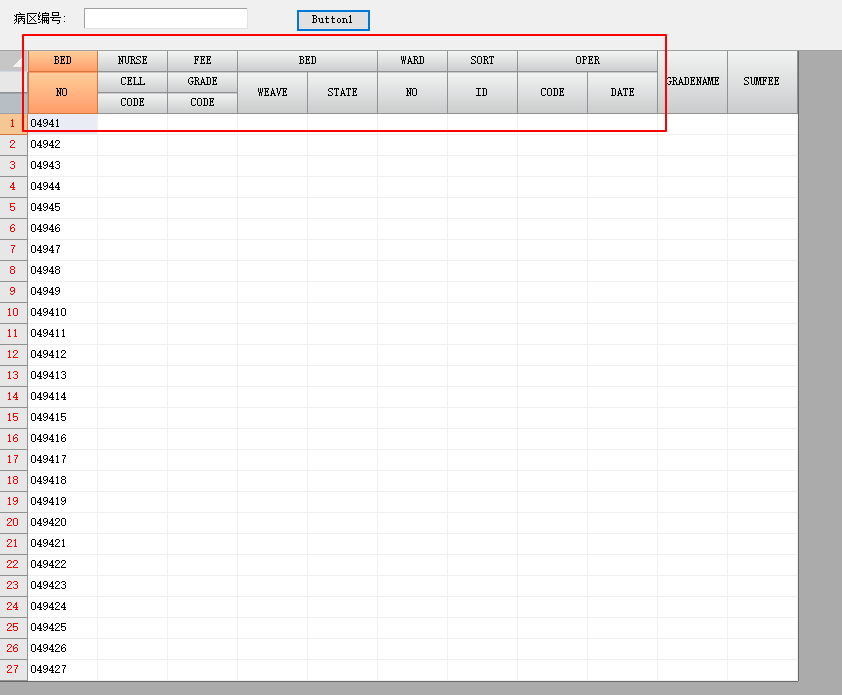Focus the 病区编号 input field
The height and width of the screenshot is (695, 842).
[165, 18]
